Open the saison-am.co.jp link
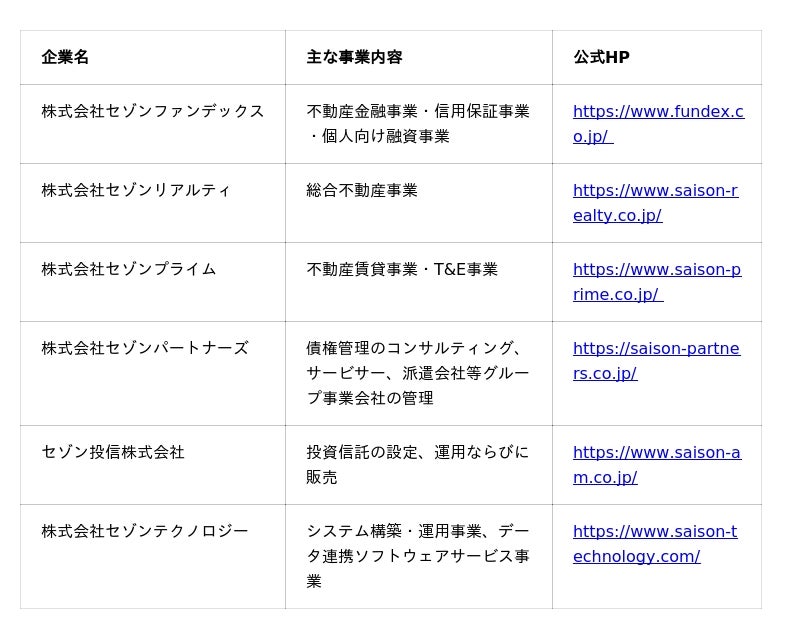The width and height of the screenshot is (800, 639). tap(657, 464)
